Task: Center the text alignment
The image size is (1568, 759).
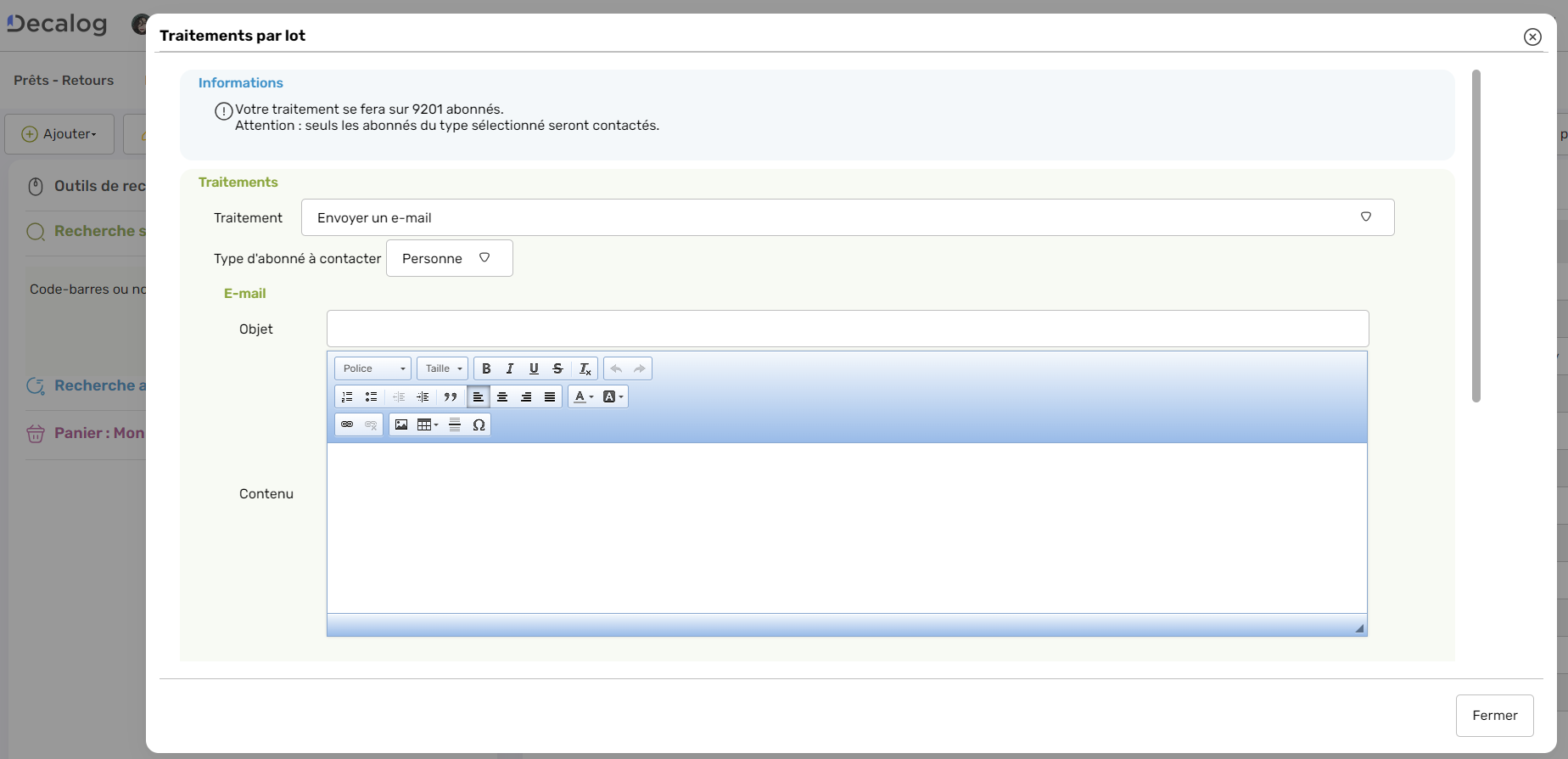Action: point(502,396)
